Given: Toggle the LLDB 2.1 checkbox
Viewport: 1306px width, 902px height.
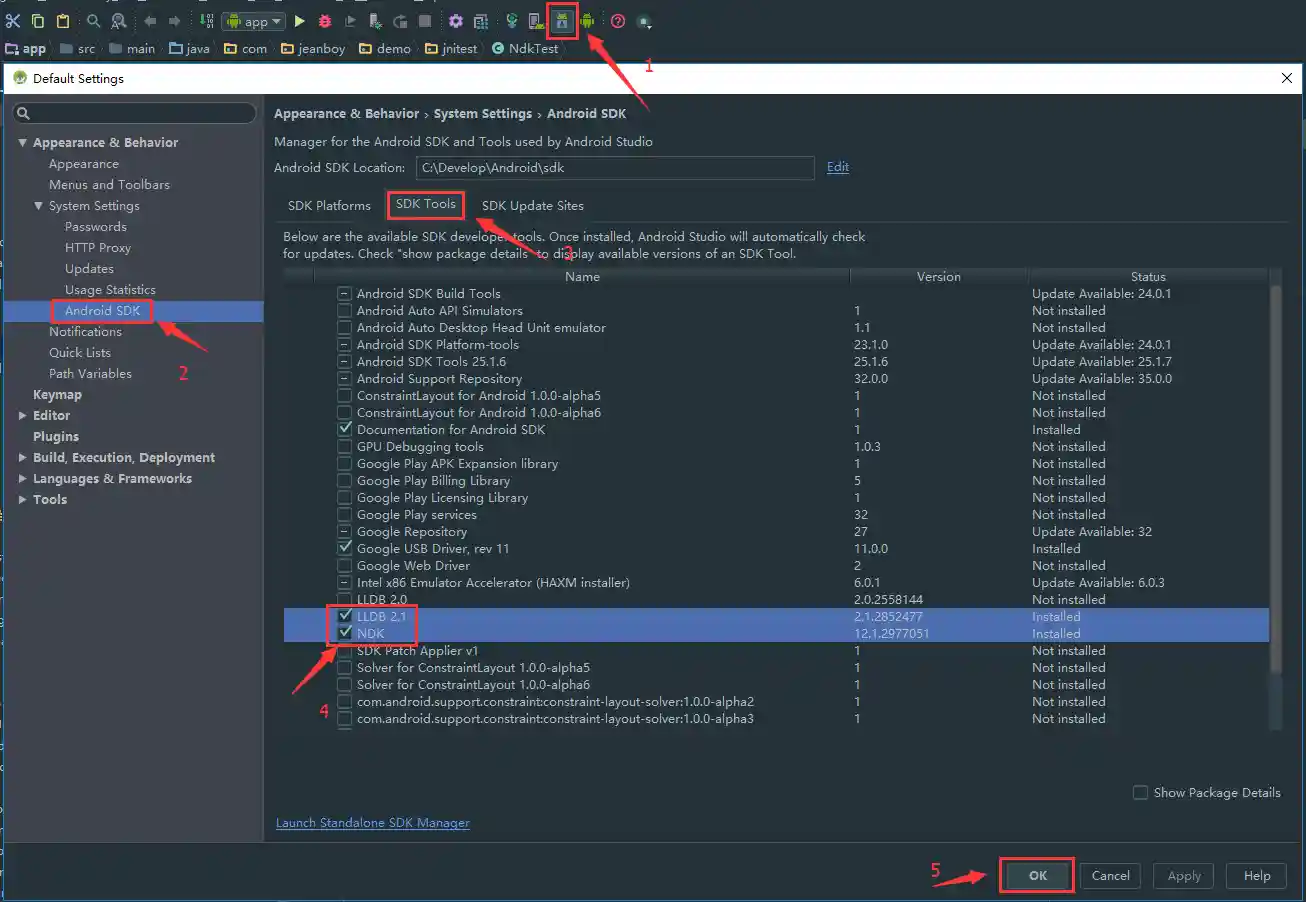Looking at the screenshot, I should click(x=345, y=617).
